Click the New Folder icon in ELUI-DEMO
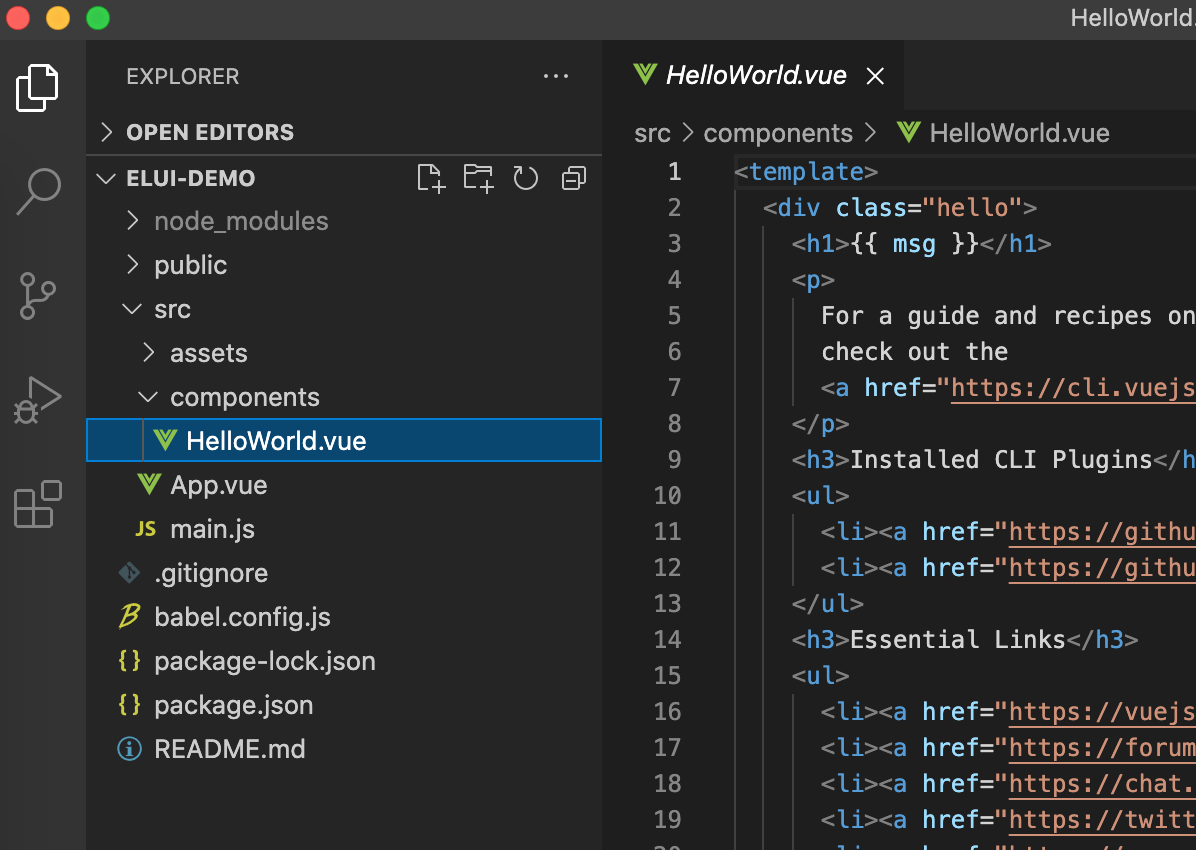Viewport: 1196px width, 850px height. coord(478,179)
